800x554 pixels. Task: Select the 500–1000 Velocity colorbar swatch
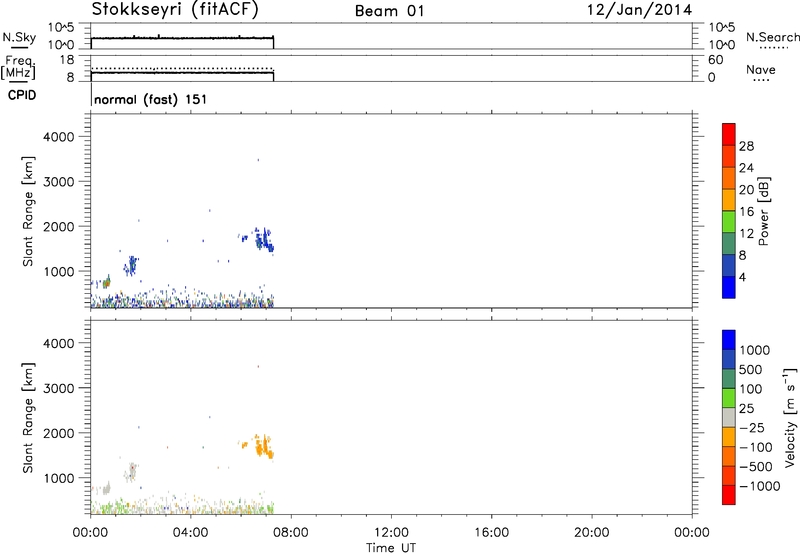729,360
